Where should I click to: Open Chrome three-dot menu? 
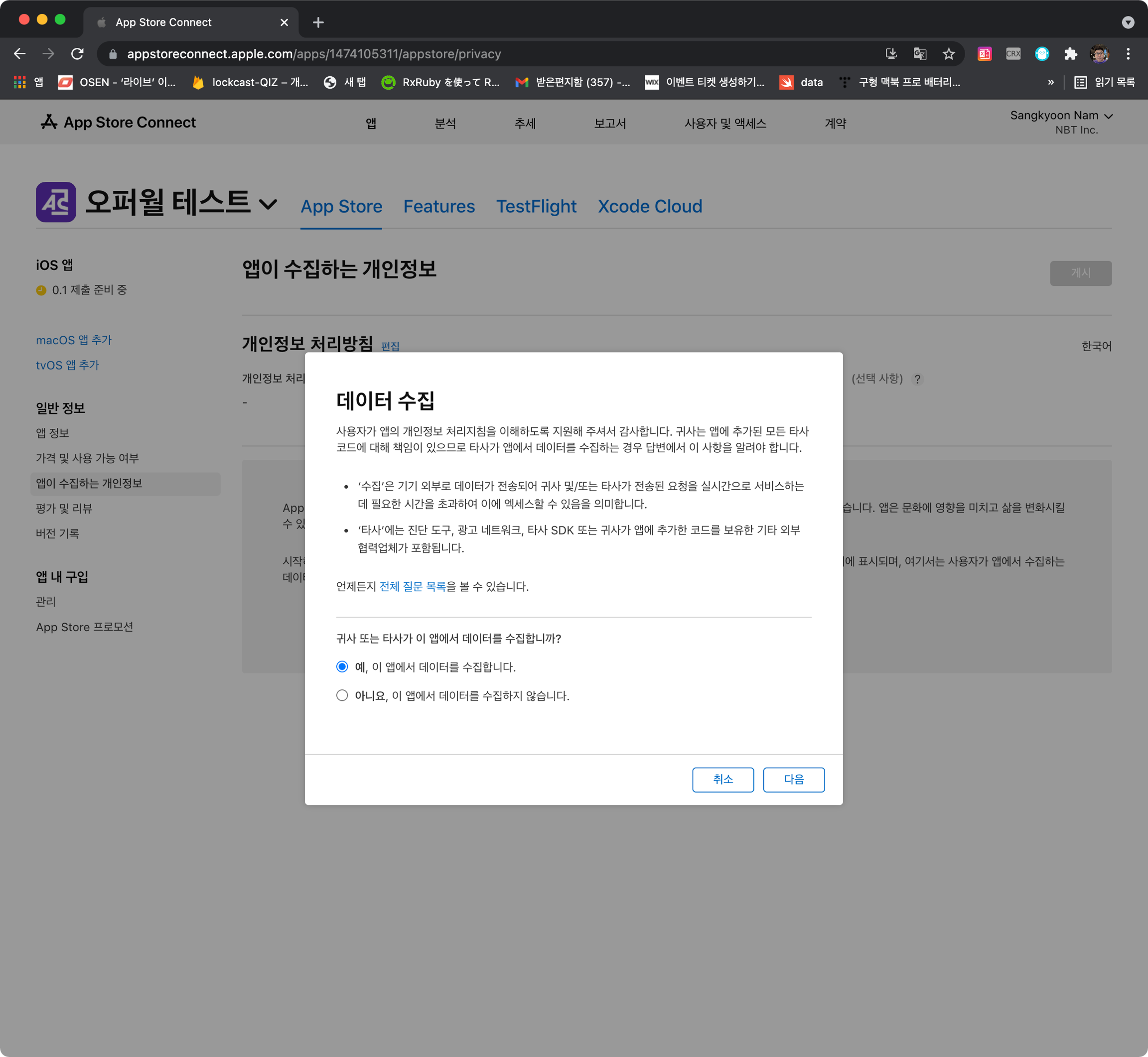coord(1128,54)
